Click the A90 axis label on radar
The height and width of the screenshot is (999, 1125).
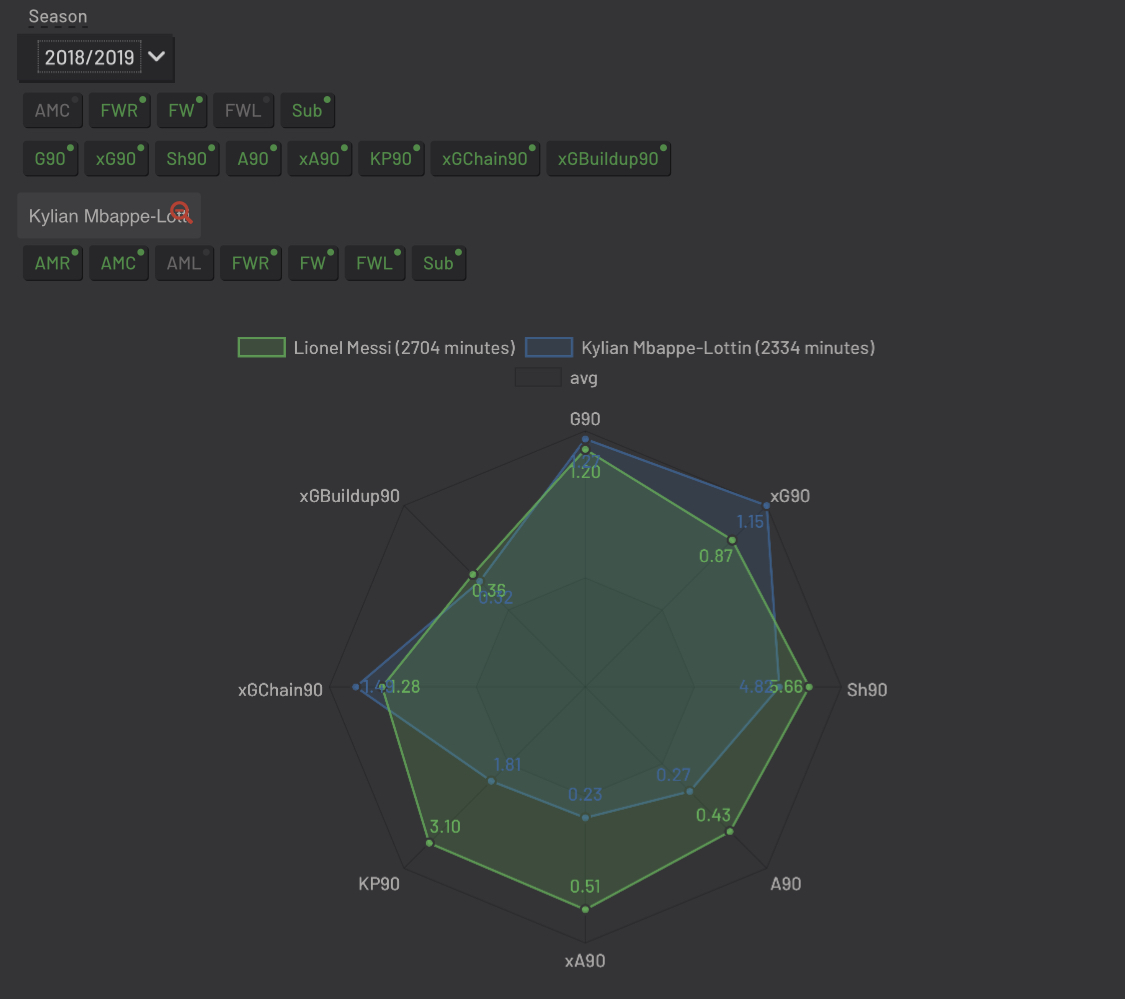pos(786,883)
